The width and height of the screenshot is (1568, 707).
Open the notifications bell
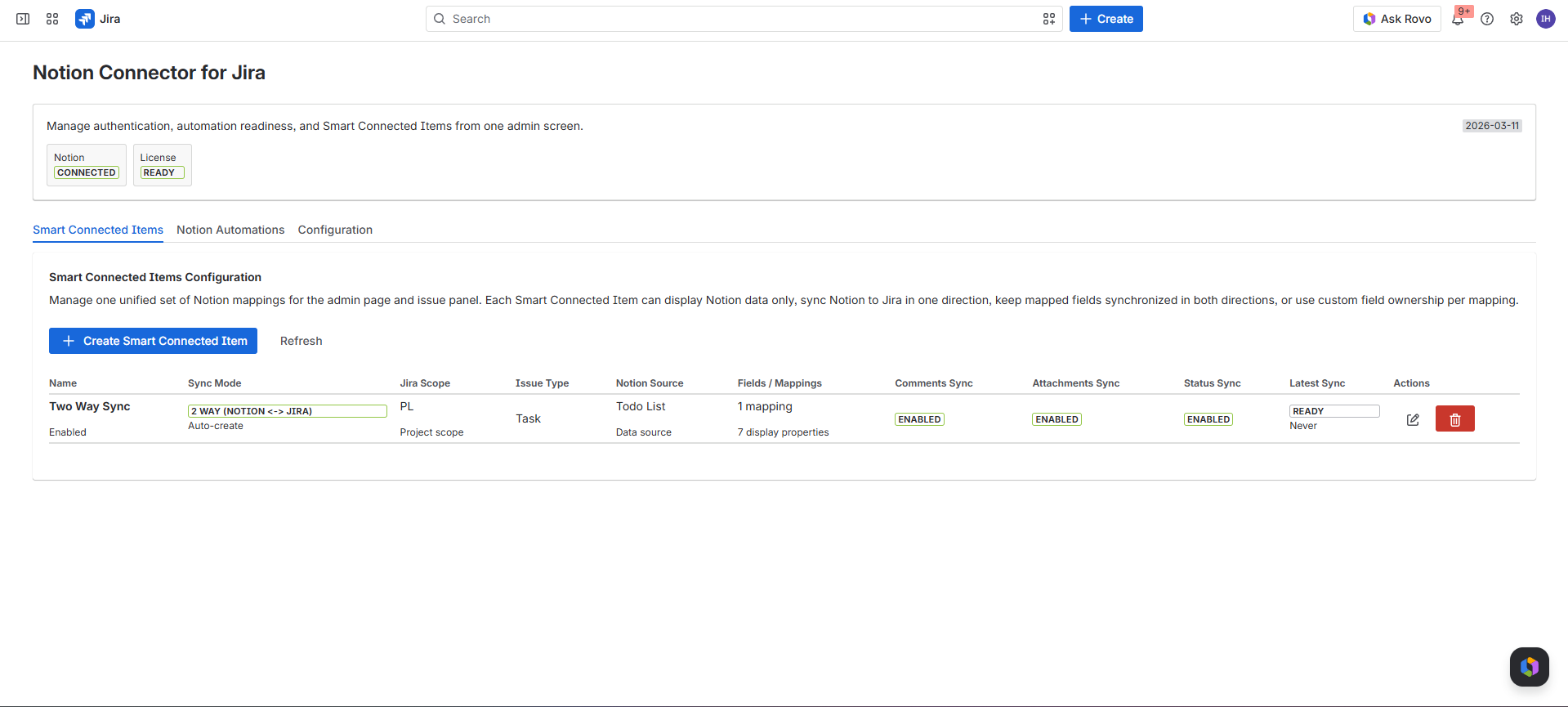pos(1458,19)
